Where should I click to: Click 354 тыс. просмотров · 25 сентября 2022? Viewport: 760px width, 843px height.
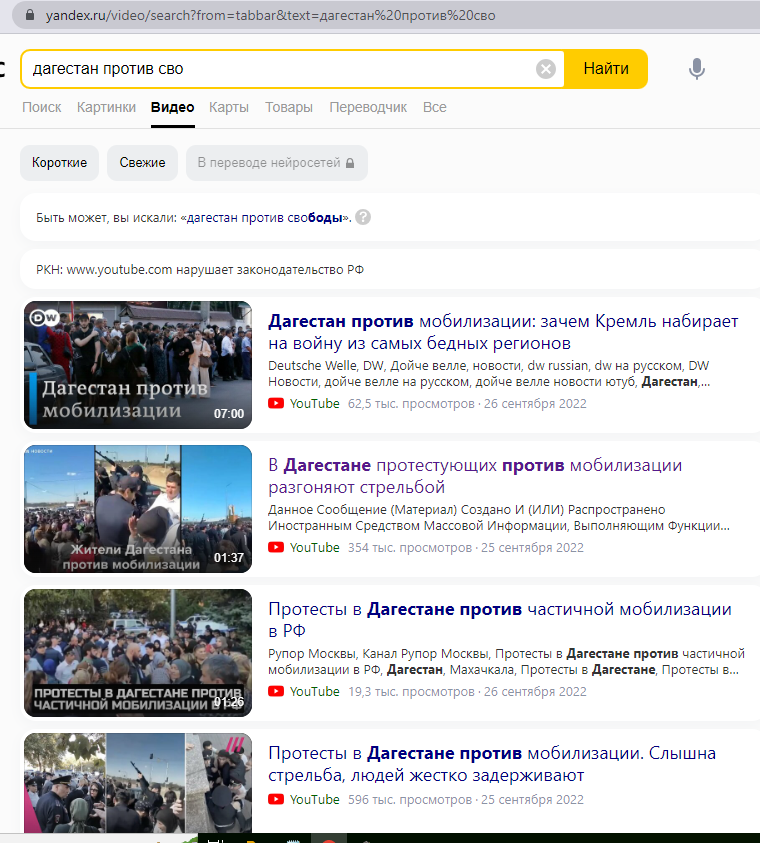point(465,548)
